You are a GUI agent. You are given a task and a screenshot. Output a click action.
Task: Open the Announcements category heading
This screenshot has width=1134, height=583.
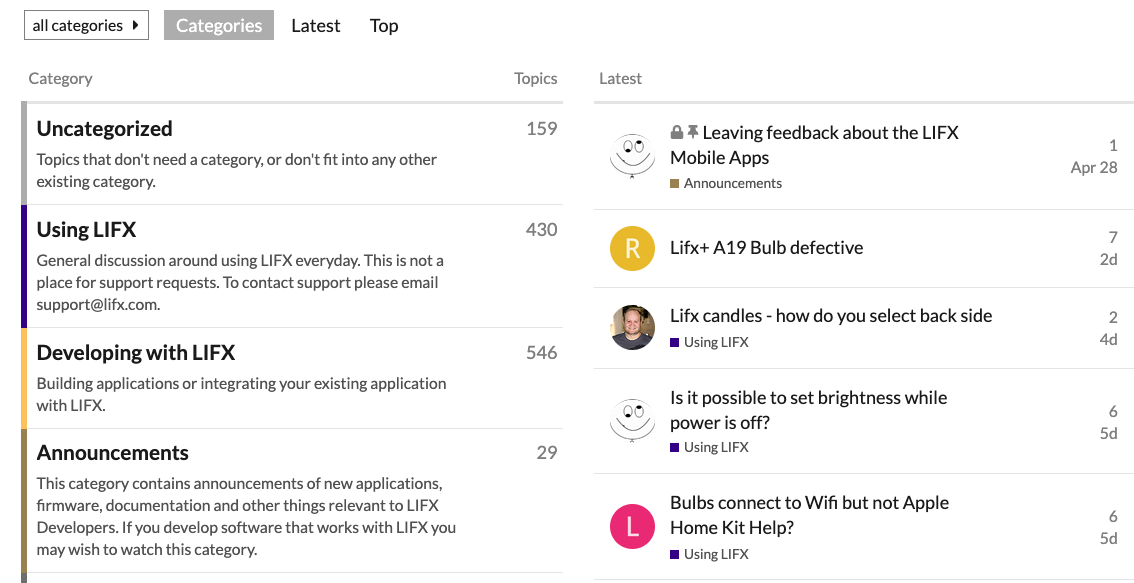coord(113,453)
